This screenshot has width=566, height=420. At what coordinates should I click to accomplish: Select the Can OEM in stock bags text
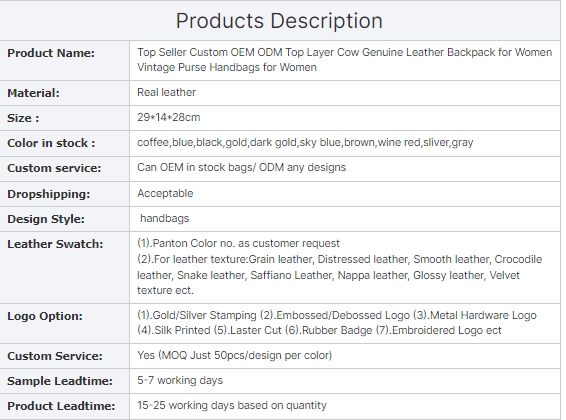pos(241,167)
